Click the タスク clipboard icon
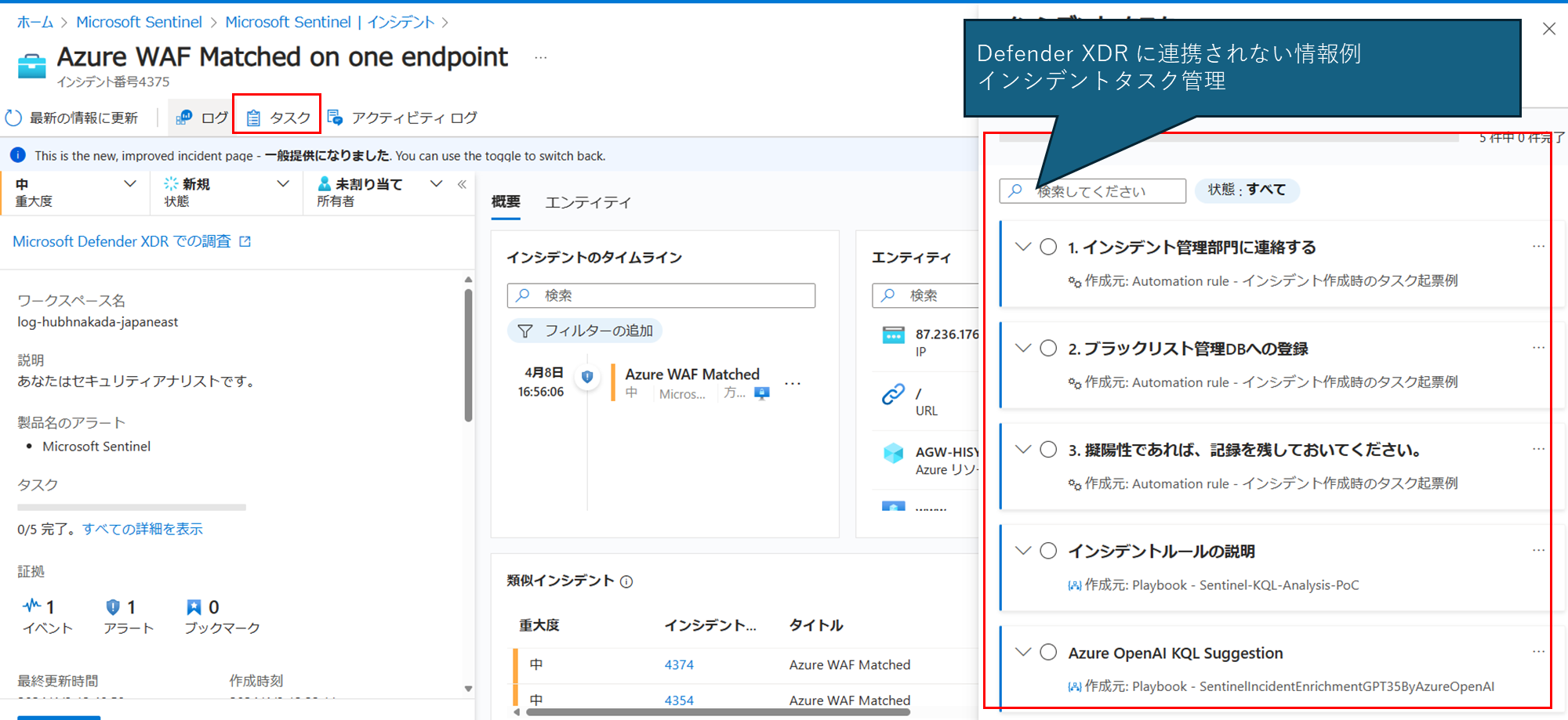The image size is (1568, 720). point(253,118)
